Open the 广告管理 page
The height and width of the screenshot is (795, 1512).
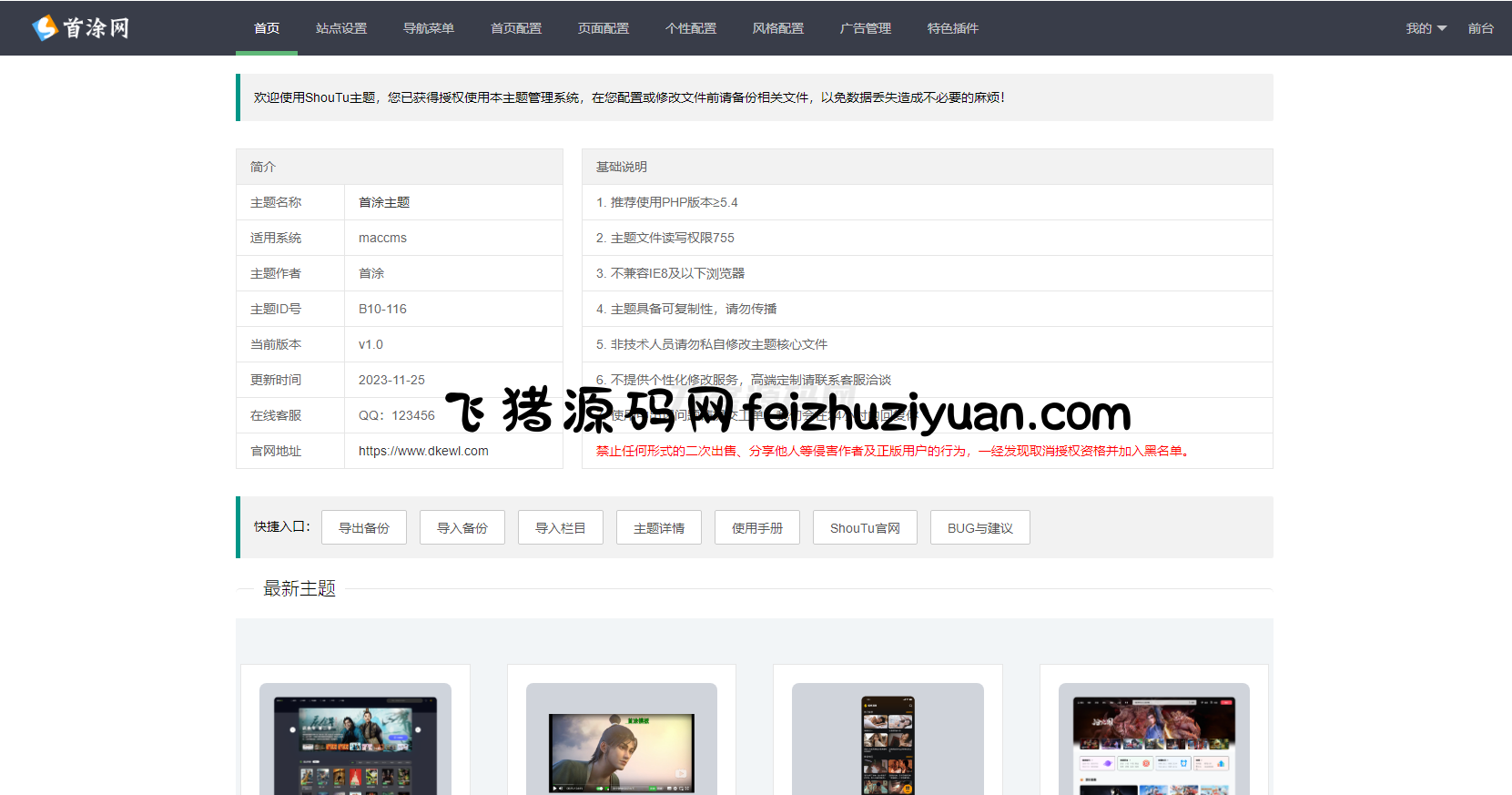pyautogui.click(x=866, y=28)
